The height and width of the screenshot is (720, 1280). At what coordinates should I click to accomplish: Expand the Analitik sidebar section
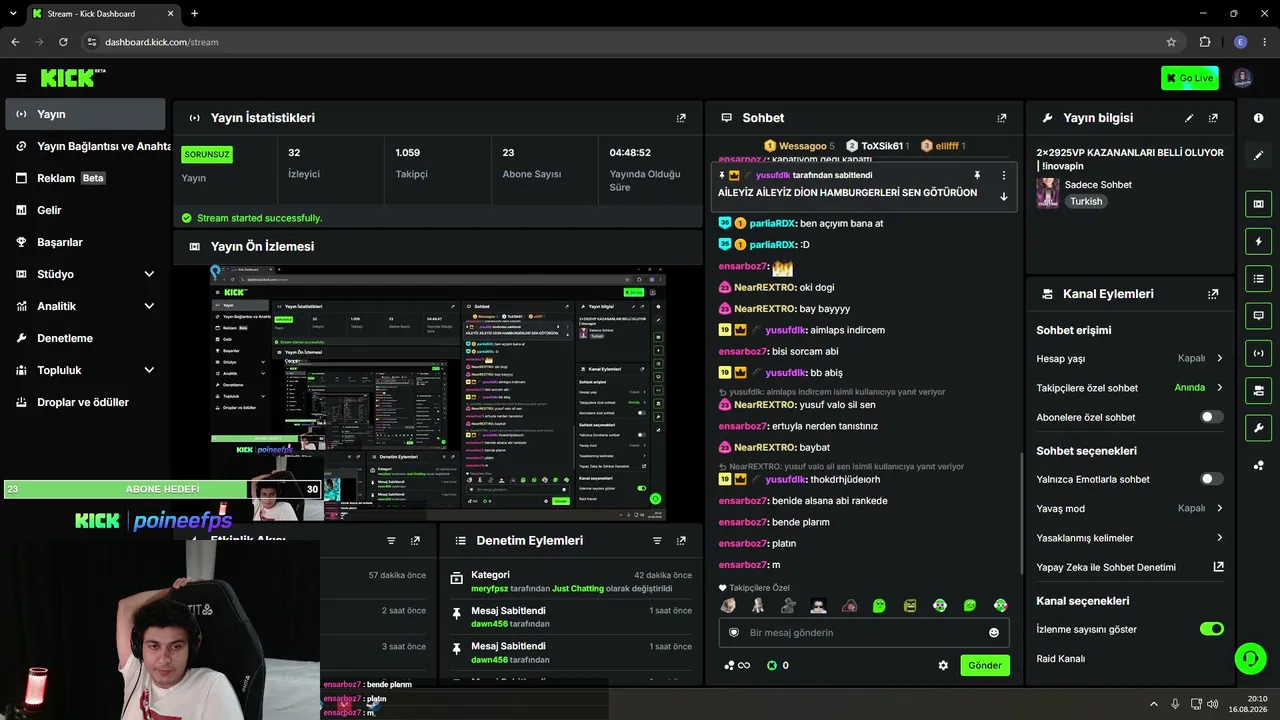[x=149, y=306]
